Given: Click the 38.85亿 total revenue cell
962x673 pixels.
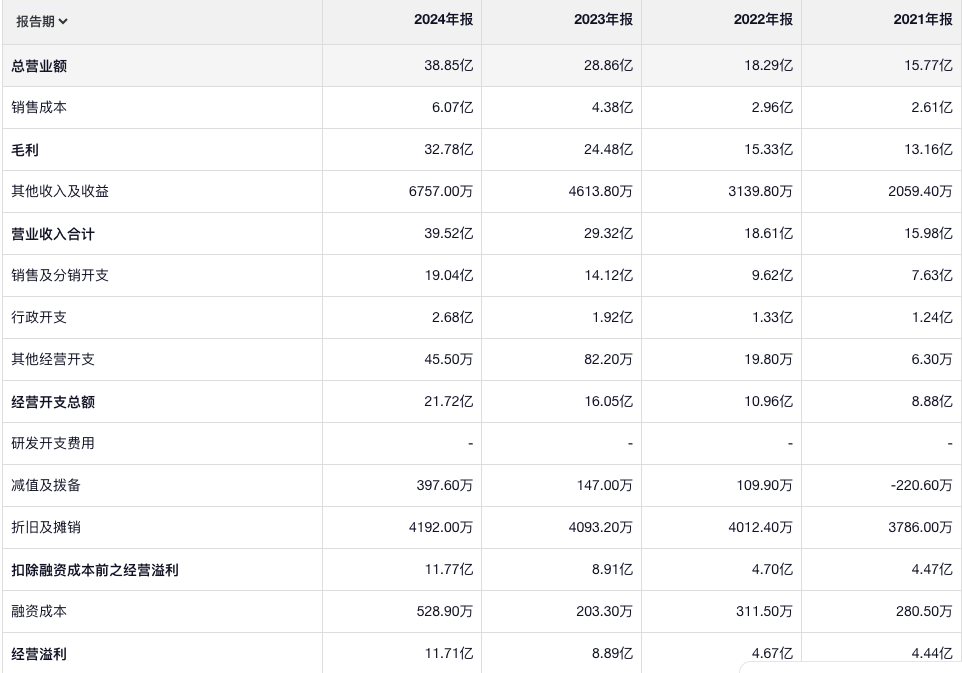Looking at the screenshot, I should point(448,66).
